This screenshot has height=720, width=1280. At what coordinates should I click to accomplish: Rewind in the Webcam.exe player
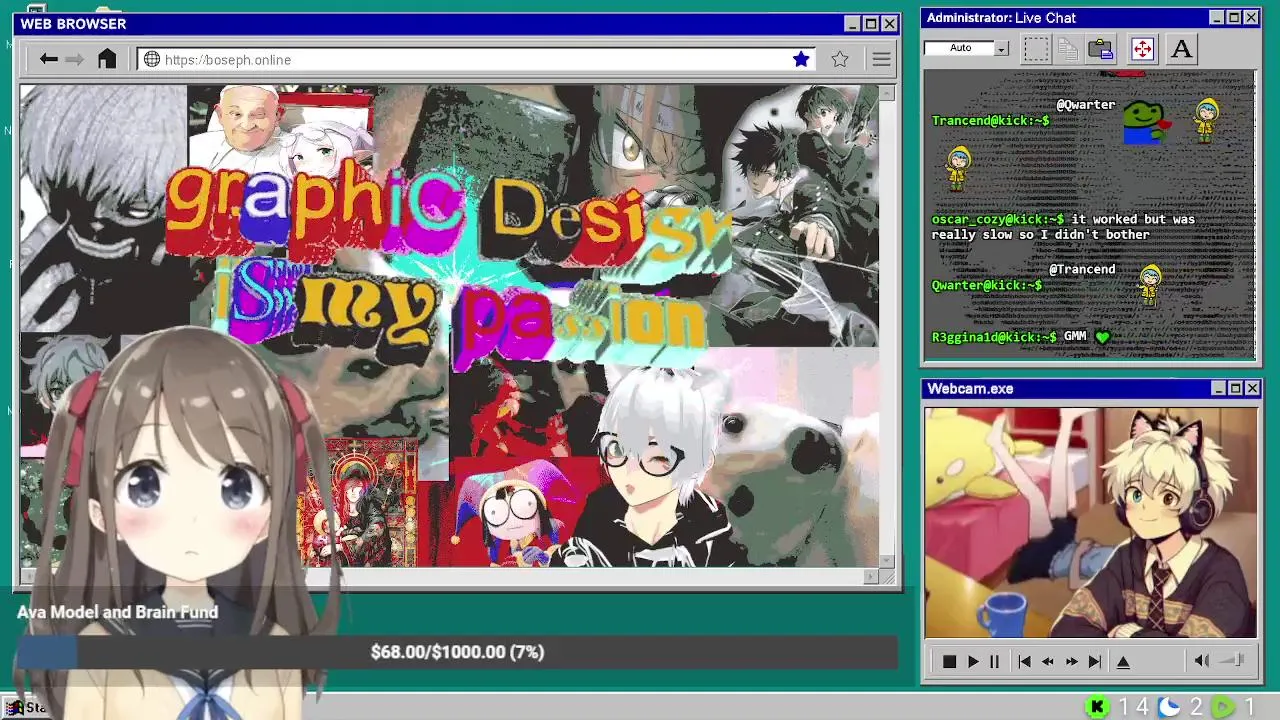pyautogui.click(x=1048, y=661)
